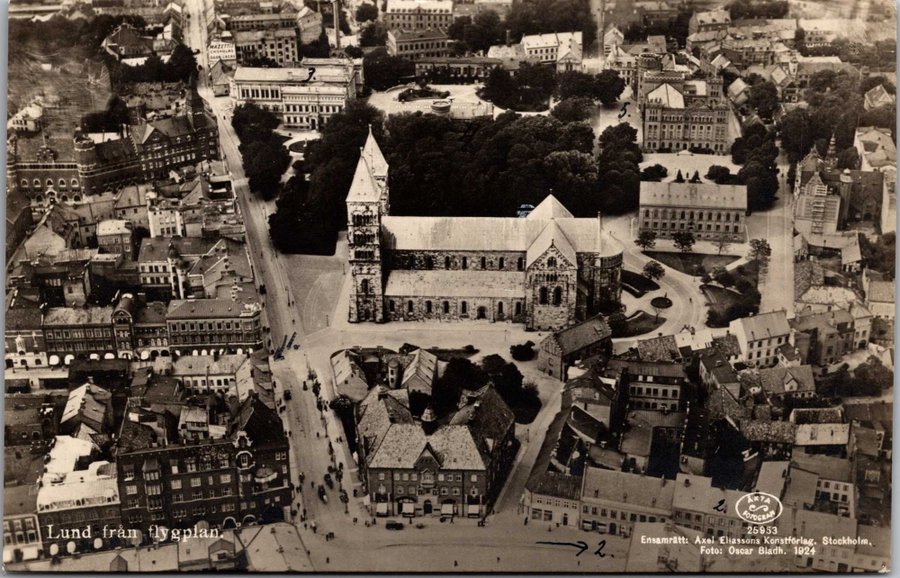Click the light two-story building east of cathedral
This screenshot has height=578, width=900.
click(x=692, y=208)
